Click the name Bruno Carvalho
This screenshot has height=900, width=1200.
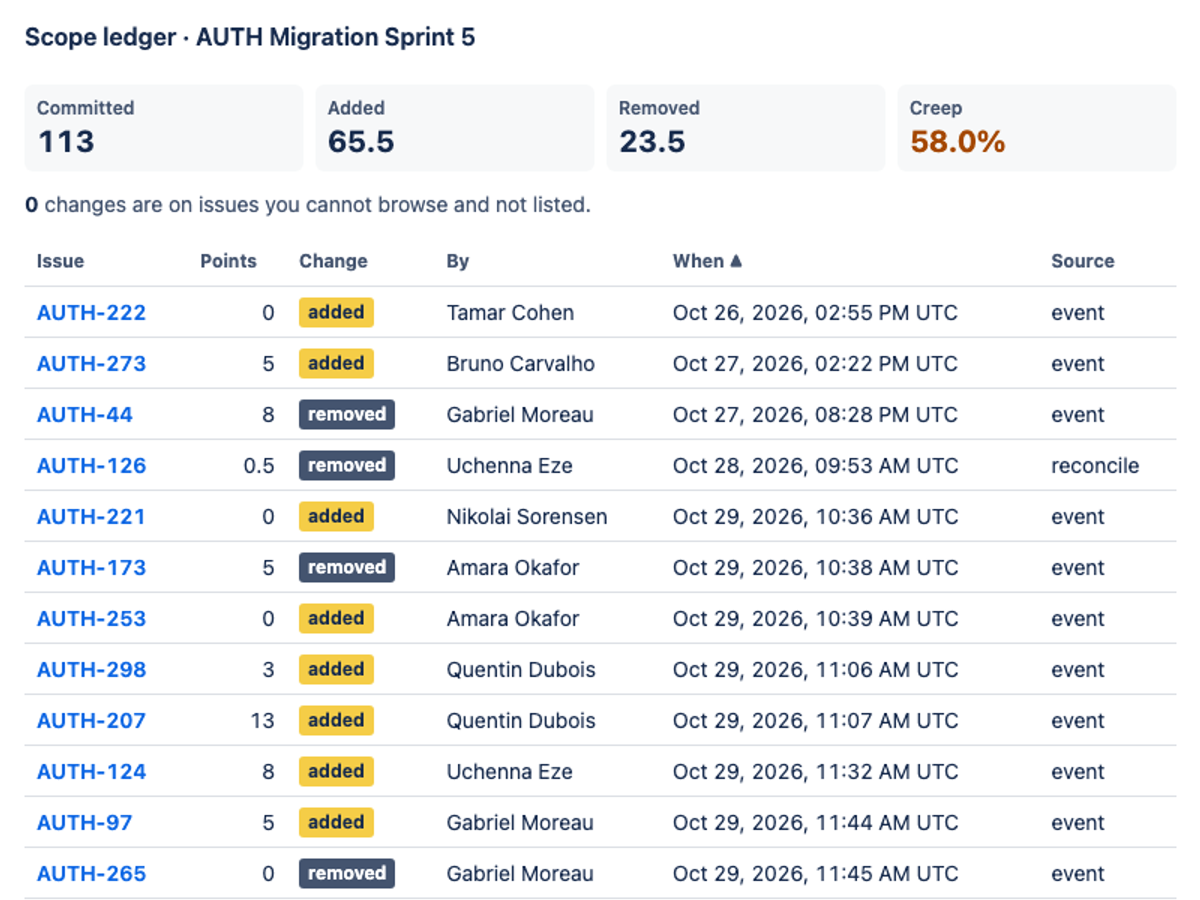click(x=521, y=364)
